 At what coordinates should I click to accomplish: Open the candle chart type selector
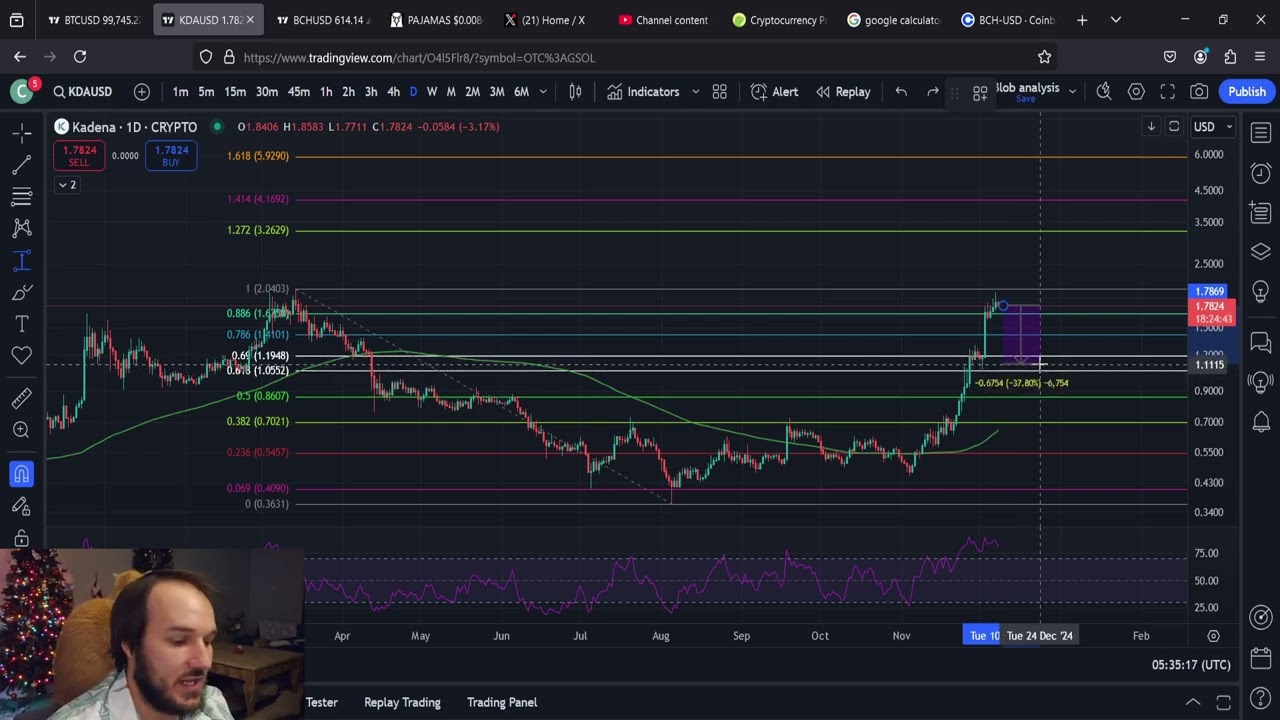(x=575, y=92)
